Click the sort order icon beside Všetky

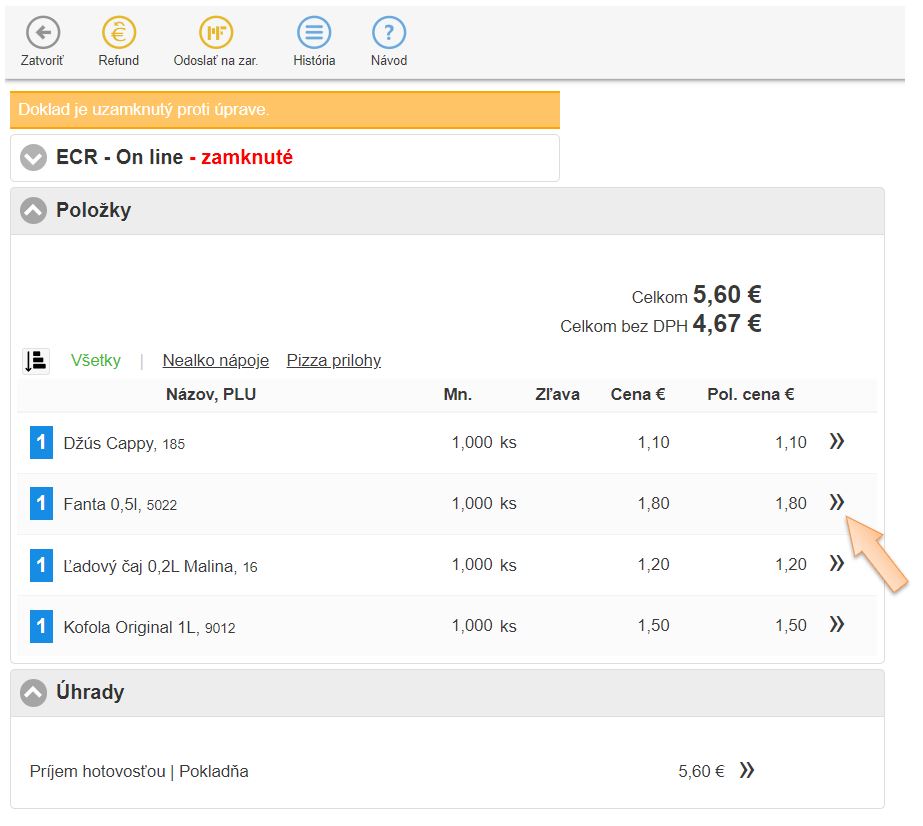click(36, 361)
